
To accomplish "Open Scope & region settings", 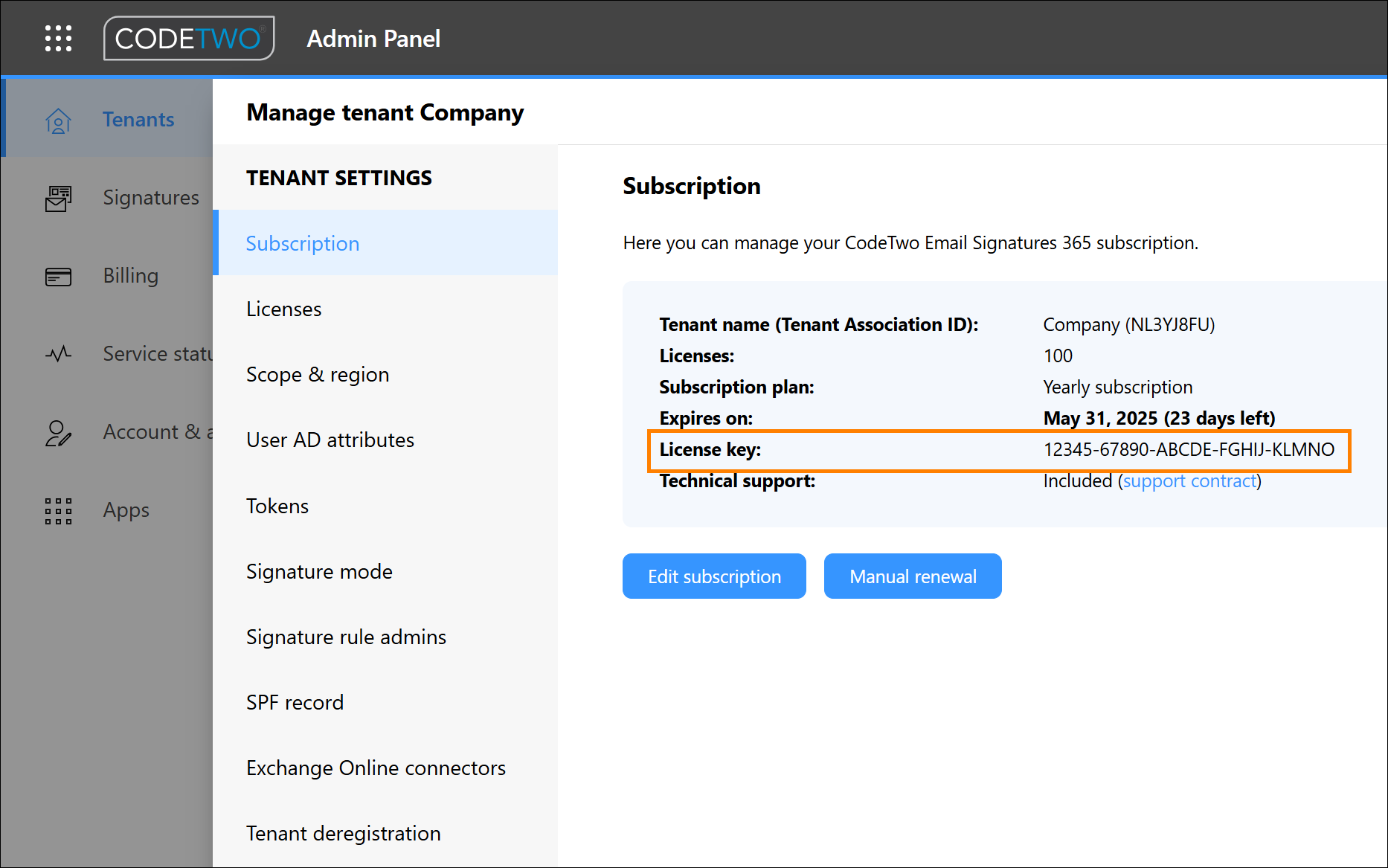I will coord(385,374).
